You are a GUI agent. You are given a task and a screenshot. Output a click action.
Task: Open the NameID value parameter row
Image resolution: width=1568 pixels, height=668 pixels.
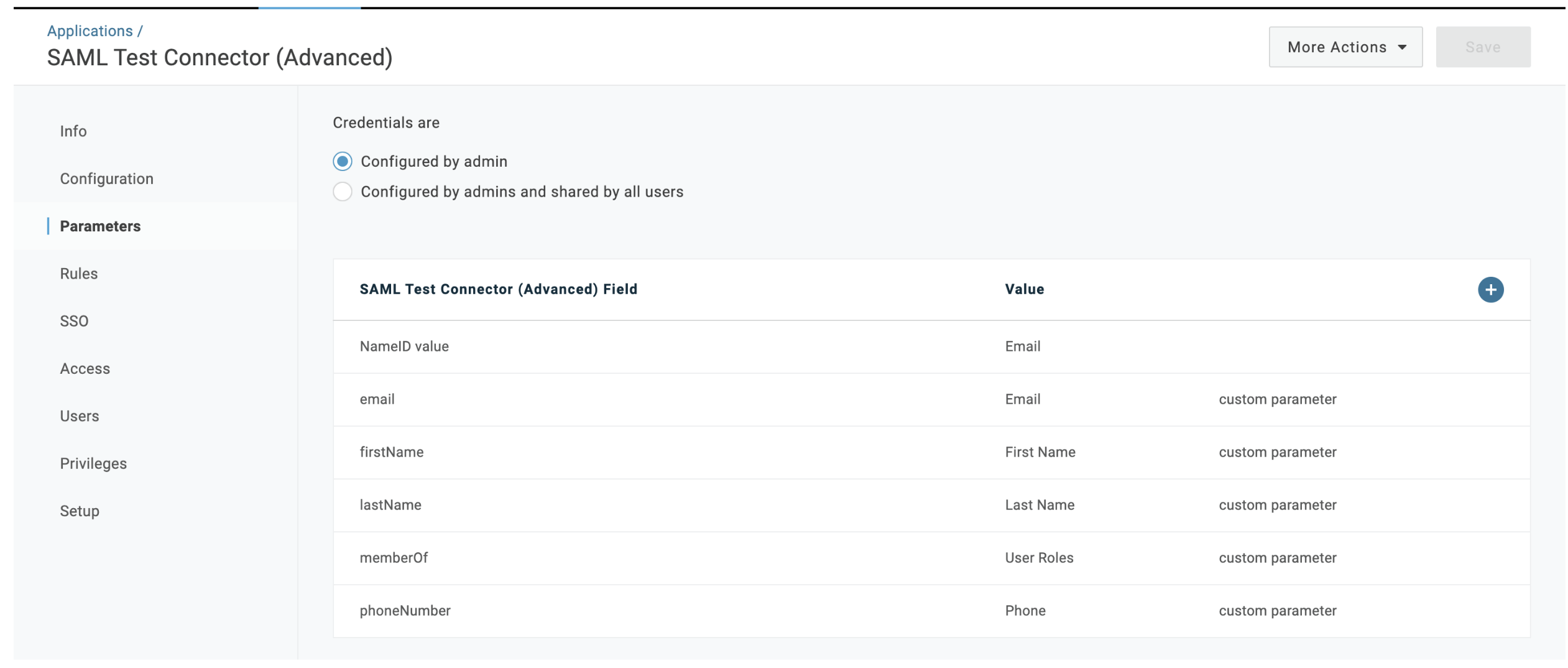point(404,346)
